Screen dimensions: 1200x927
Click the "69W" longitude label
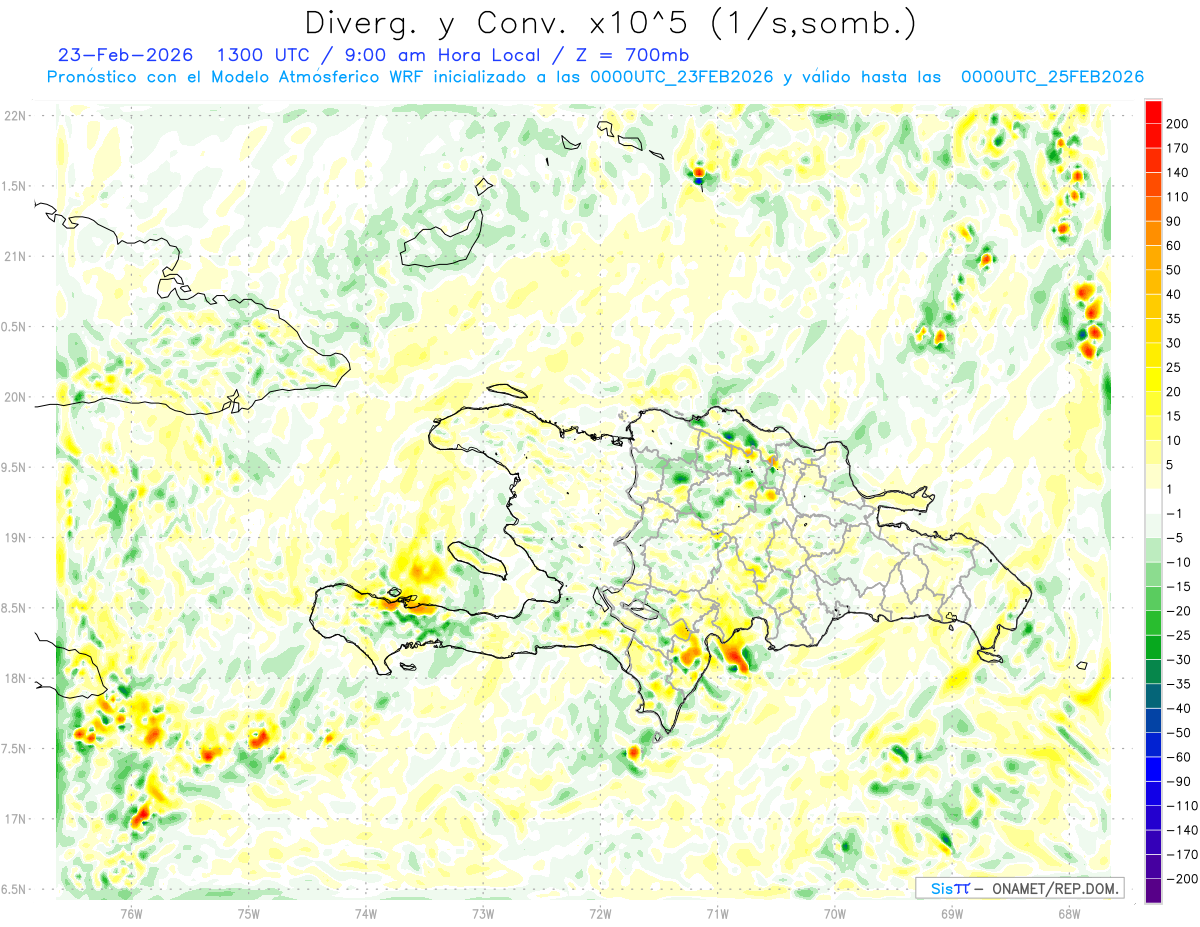tap(952, 914)
